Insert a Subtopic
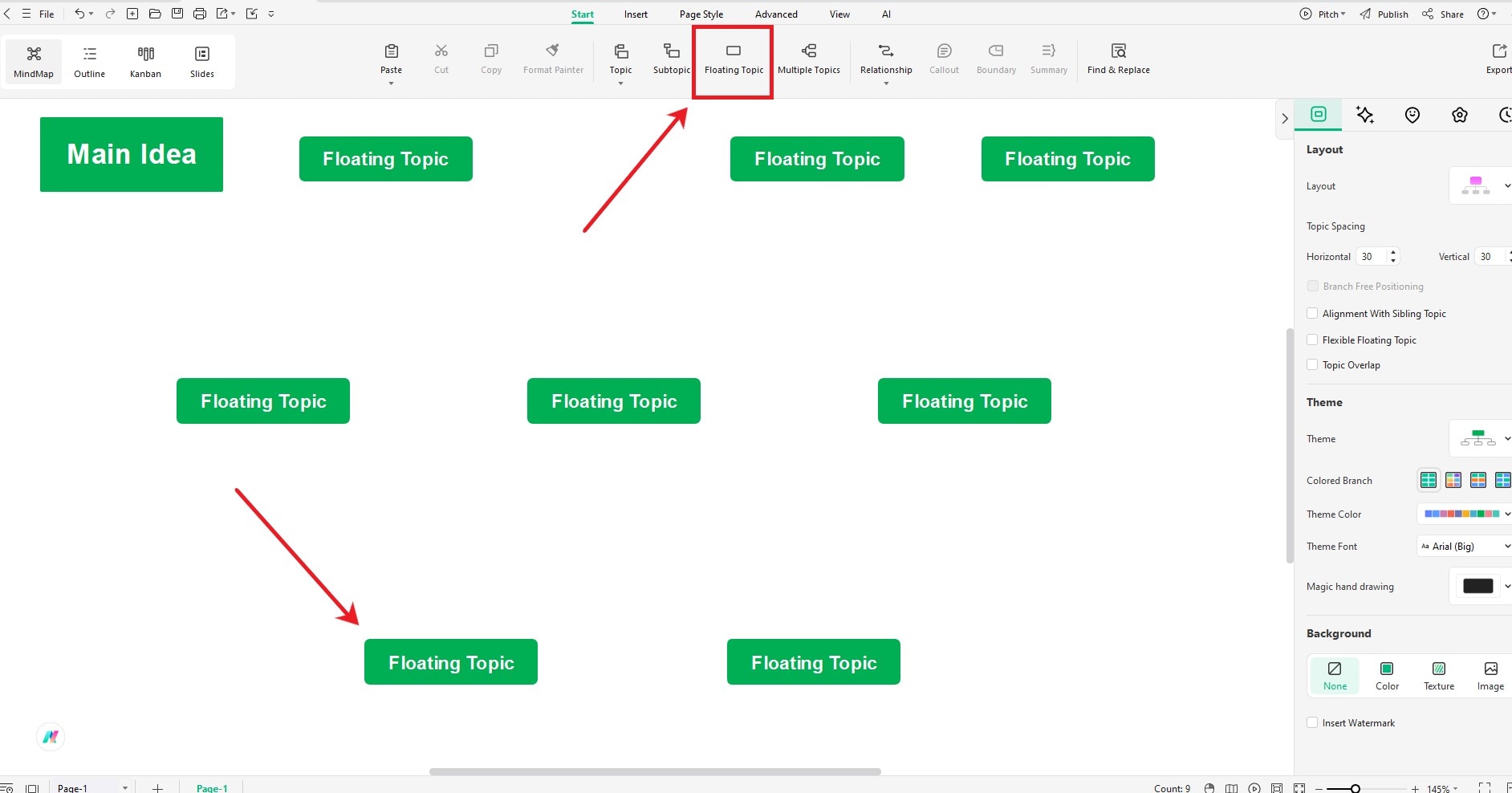The width and height of the screenshot is (1512, 793). click(x=672, y=59)
